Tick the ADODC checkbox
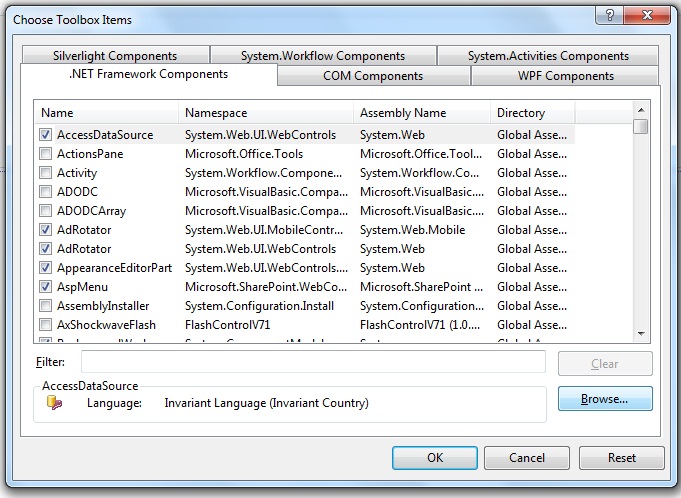The height and width of the screenshot is (498, 681). (45, 191)
